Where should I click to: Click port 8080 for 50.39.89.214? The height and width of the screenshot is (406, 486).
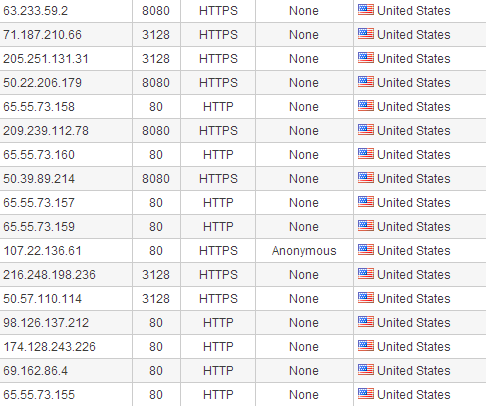156,179
